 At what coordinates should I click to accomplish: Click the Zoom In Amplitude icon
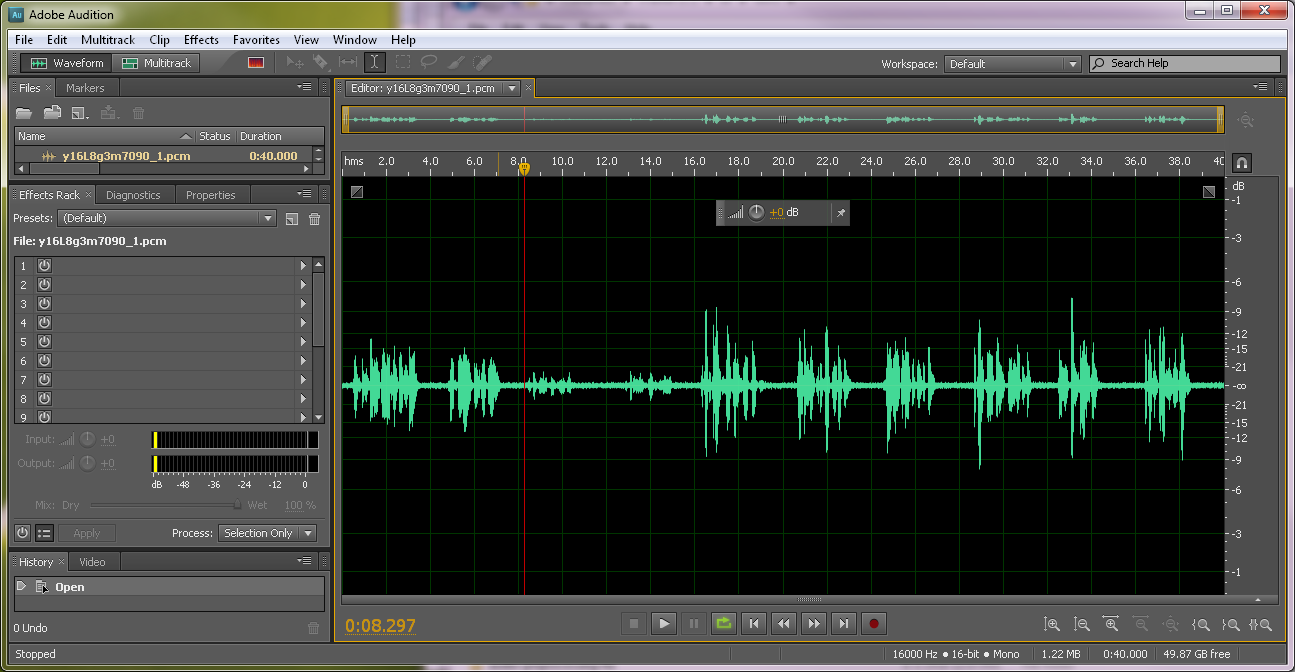pos(1053,624)
